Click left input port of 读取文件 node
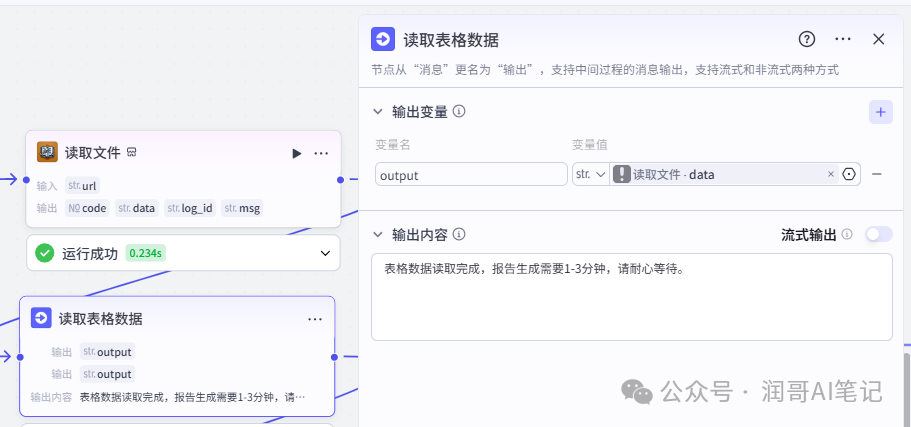Viewport: 911px width, 427px height. click(x=26, y=180)
